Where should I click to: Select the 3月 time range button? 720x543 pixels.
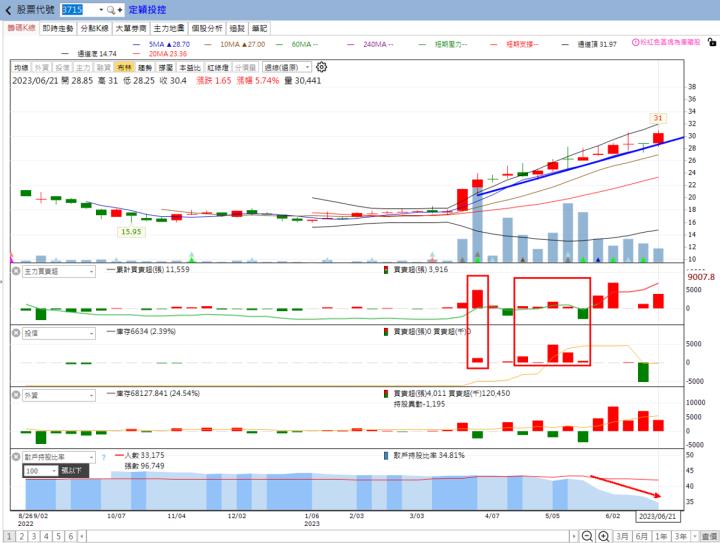pyautogui.click(x=622, y=536)
